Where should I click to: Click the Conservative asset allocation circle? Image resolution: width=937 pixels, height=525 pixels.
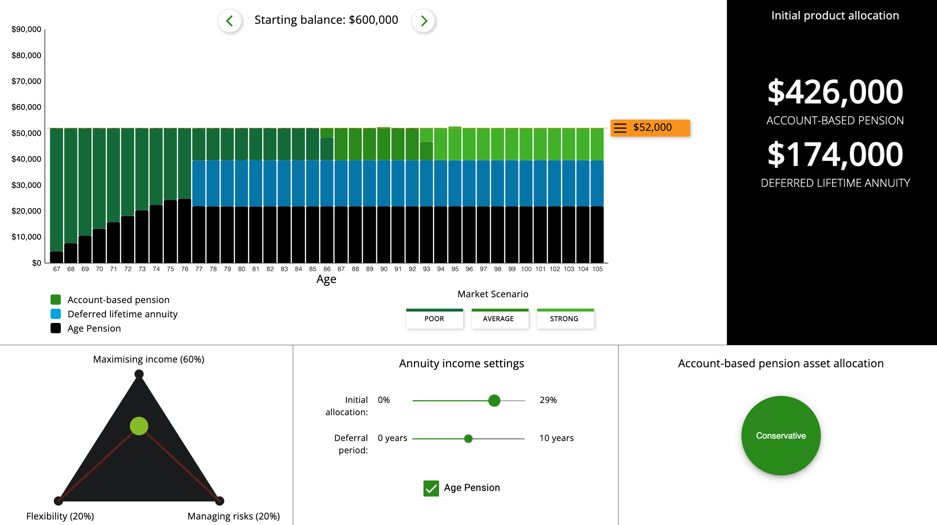(780, 436)
